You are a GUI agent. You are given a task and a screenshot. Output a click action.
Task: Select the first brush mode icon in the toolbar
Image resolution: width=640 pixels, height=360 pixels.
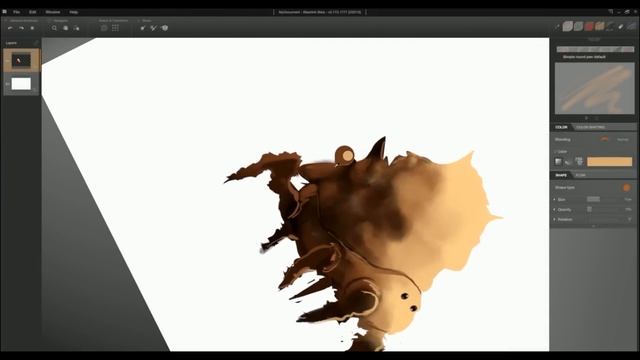(143, 28)
